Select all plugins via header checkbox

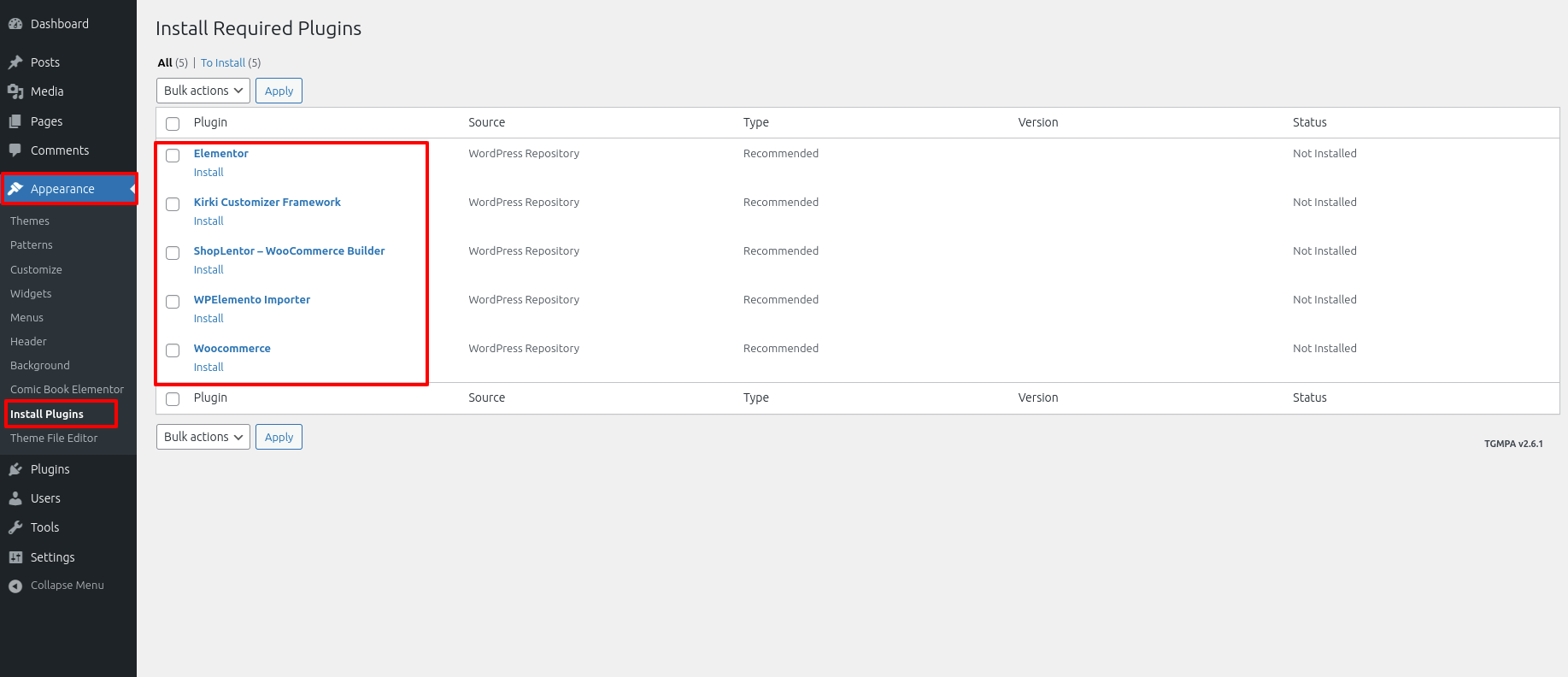pyautogui.click(x=173, y=124)
